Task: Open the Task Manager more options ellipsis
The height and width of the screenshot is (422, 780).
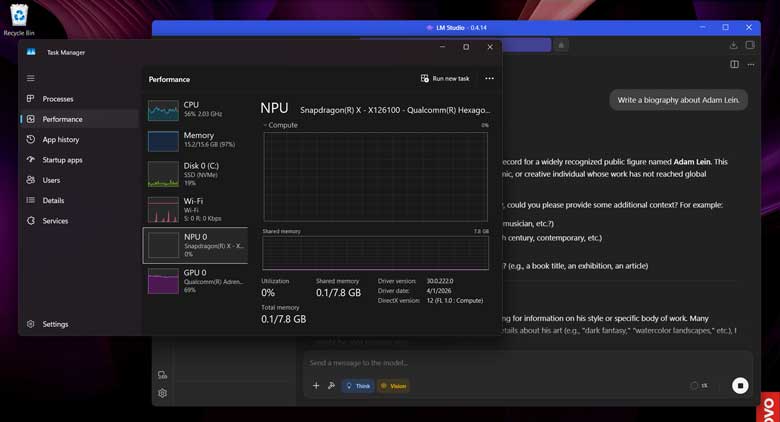Action: 489,79
